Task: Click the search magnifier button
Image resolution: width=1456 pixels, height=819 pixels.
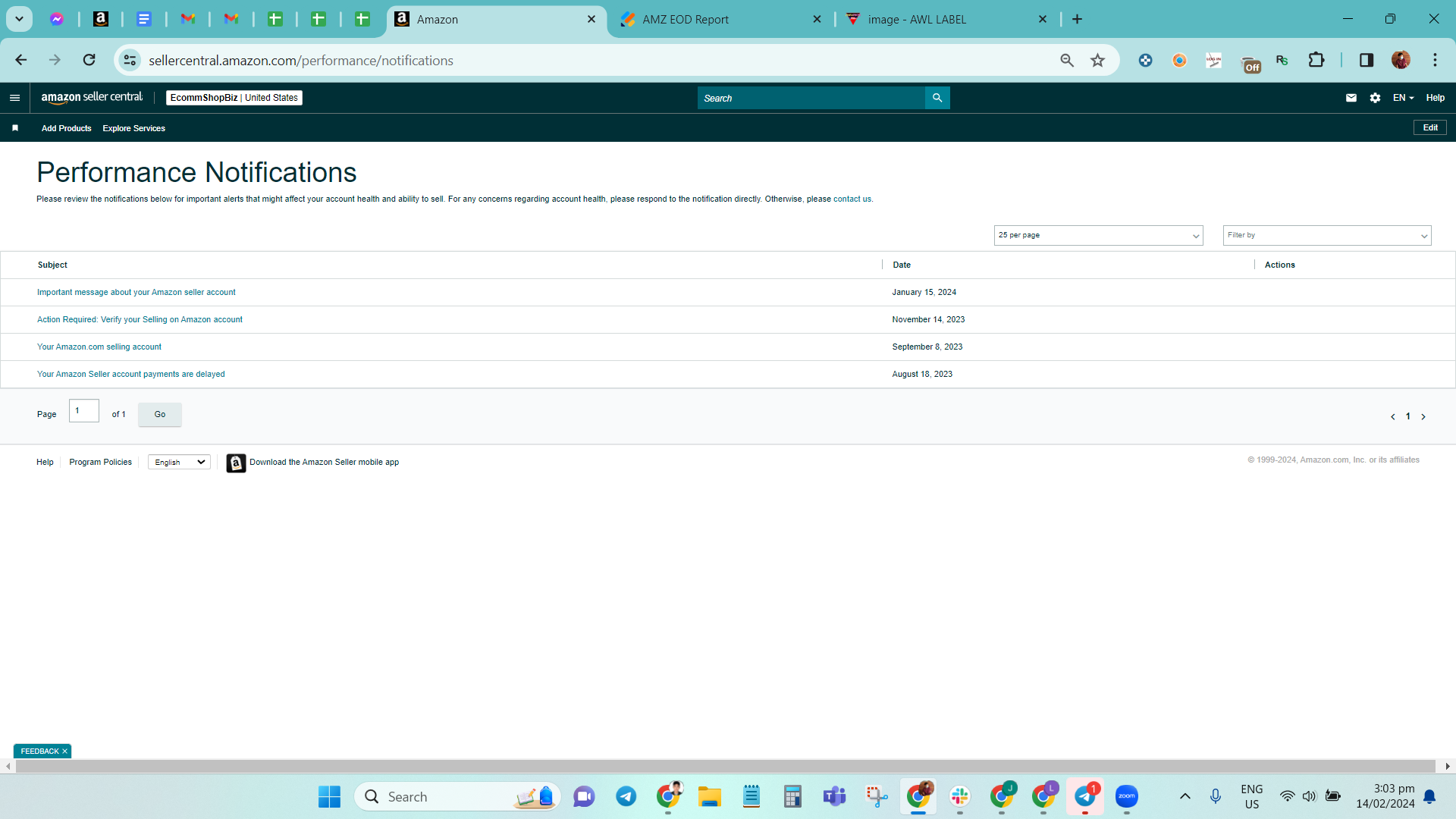Action: 937,98
